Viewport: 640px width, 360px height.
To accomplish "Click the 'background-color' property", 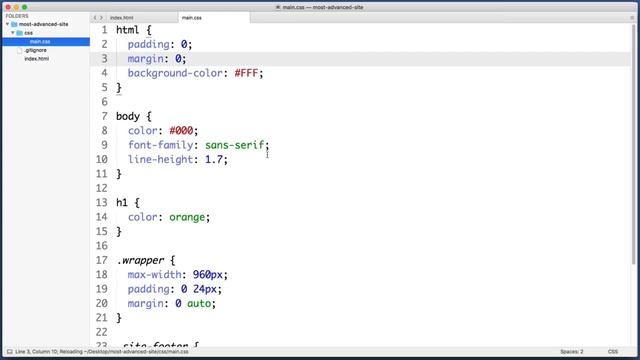I will click(175, 73).
